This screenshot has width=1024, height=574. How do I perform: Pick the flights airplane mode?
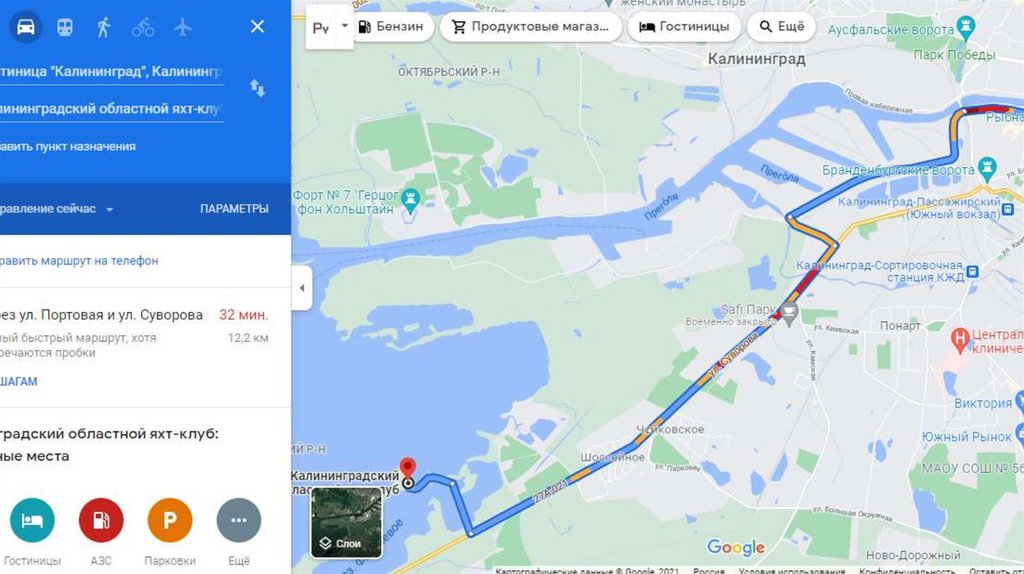click(x=182, y=27)
